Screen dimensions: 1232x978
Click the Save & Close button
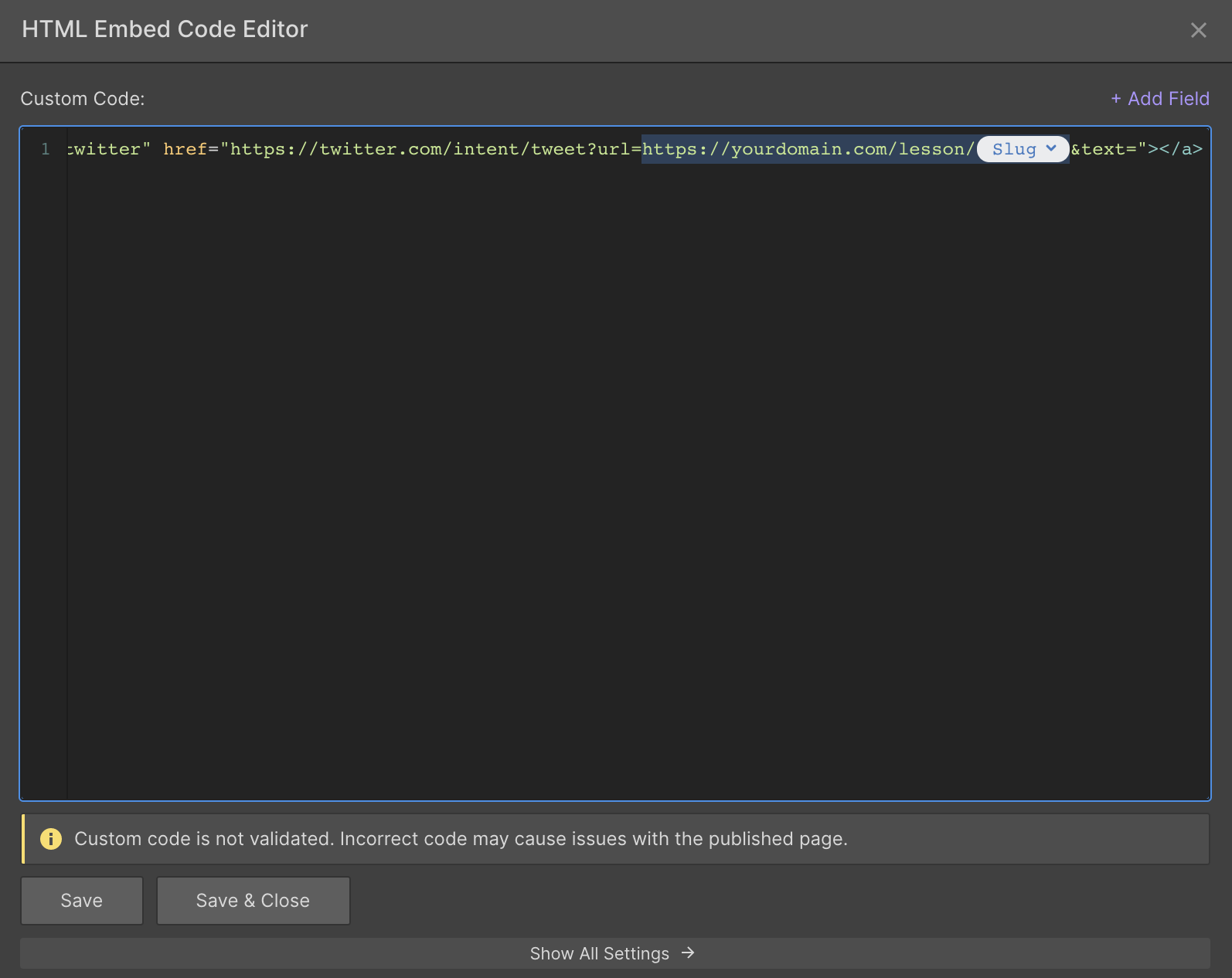(x=254, y=901)
